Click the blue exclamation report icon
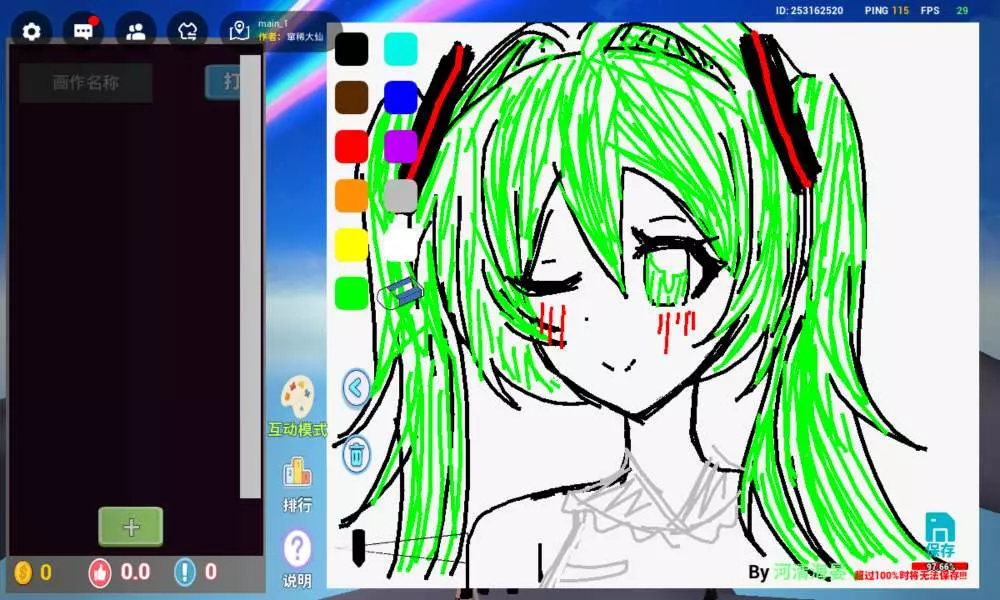 185,573
